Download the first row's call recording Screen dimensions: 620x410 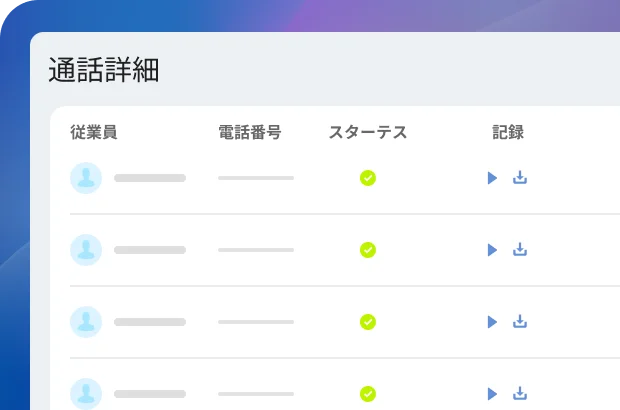click(x=520, y=178)
